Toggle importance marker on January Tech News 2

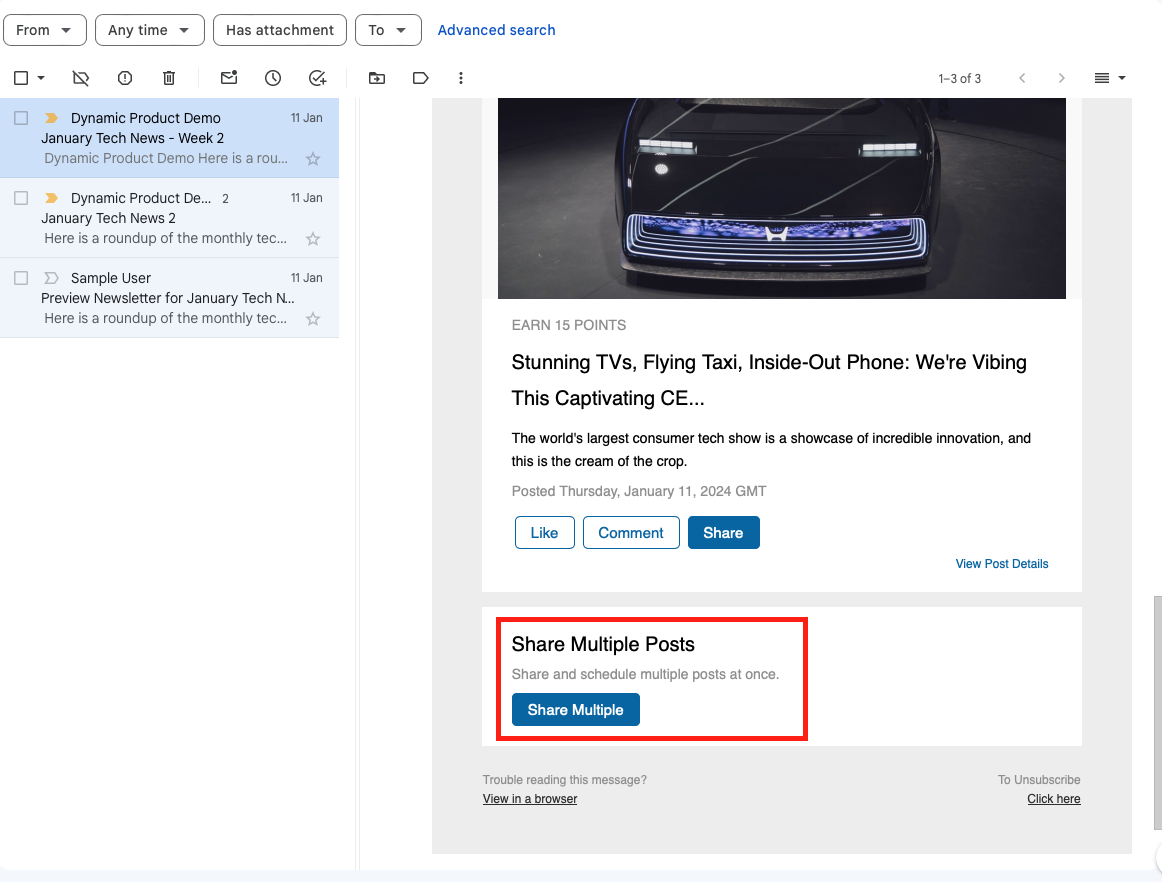pyautogui.click(x=51, y=198)
